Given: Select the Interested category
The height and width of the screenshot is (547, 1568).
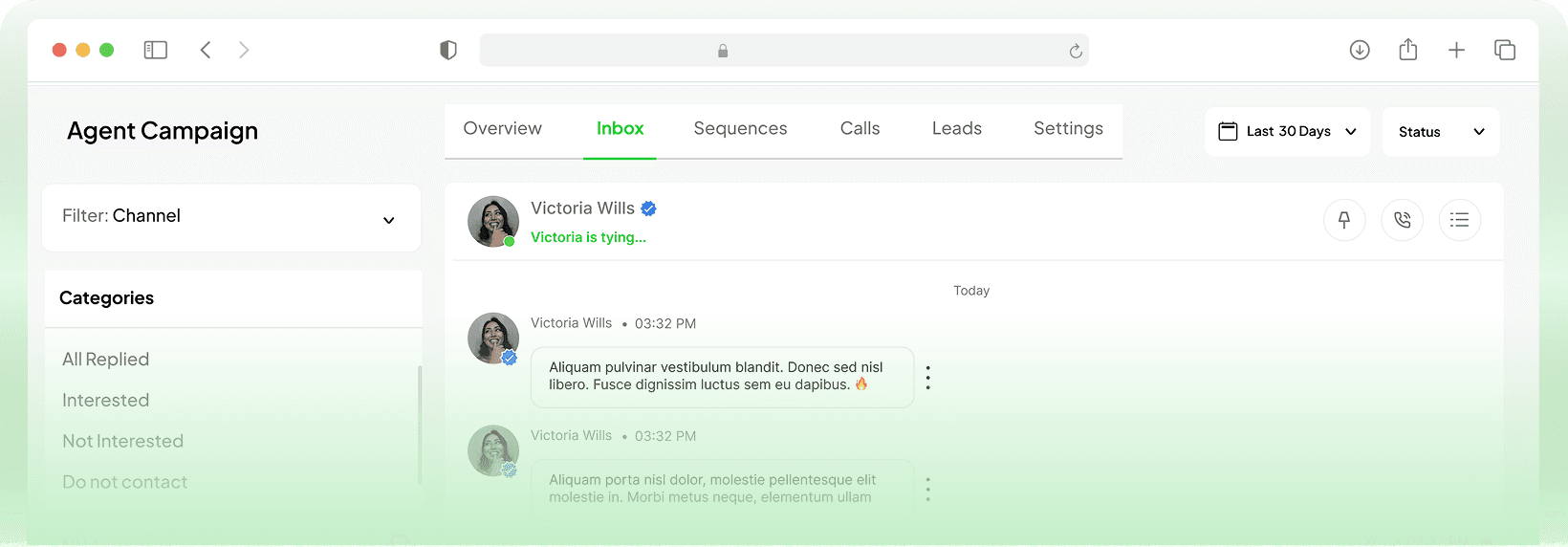Looking at the screenshot, I should click(x=106, y=401).
